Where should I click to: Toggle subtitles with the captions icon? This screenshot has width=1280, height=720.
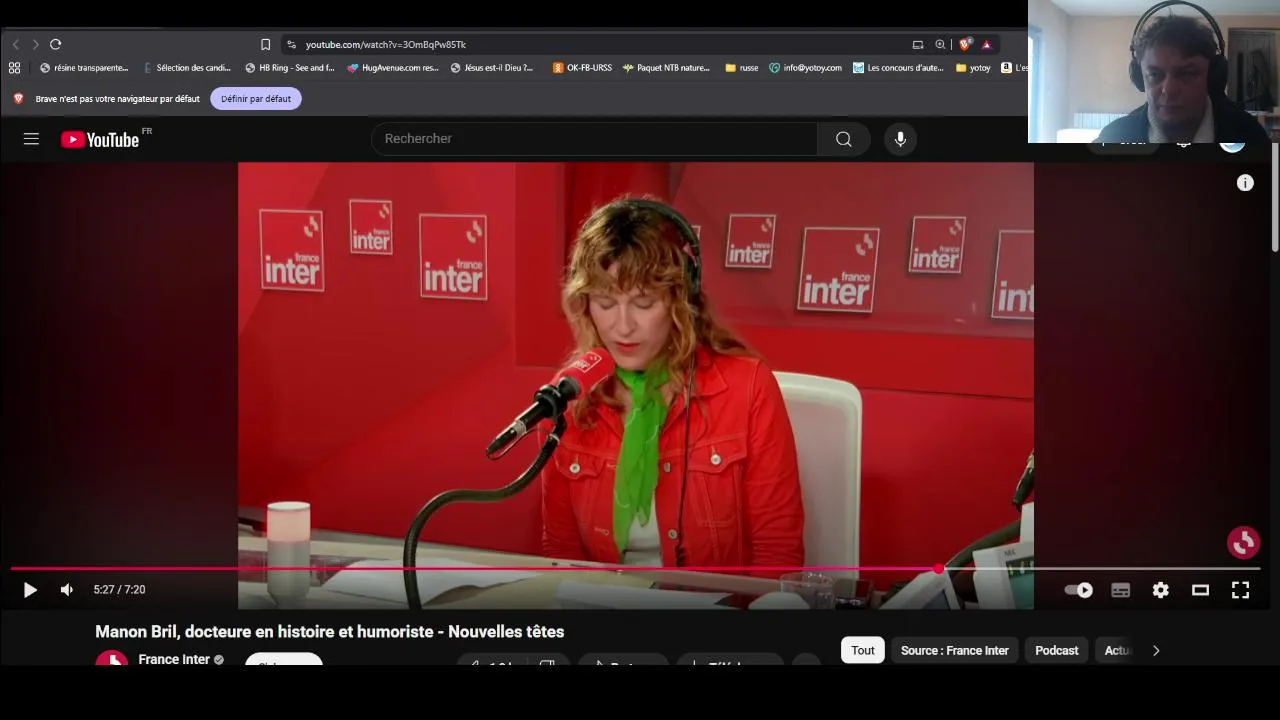(x=1120, y=590)
